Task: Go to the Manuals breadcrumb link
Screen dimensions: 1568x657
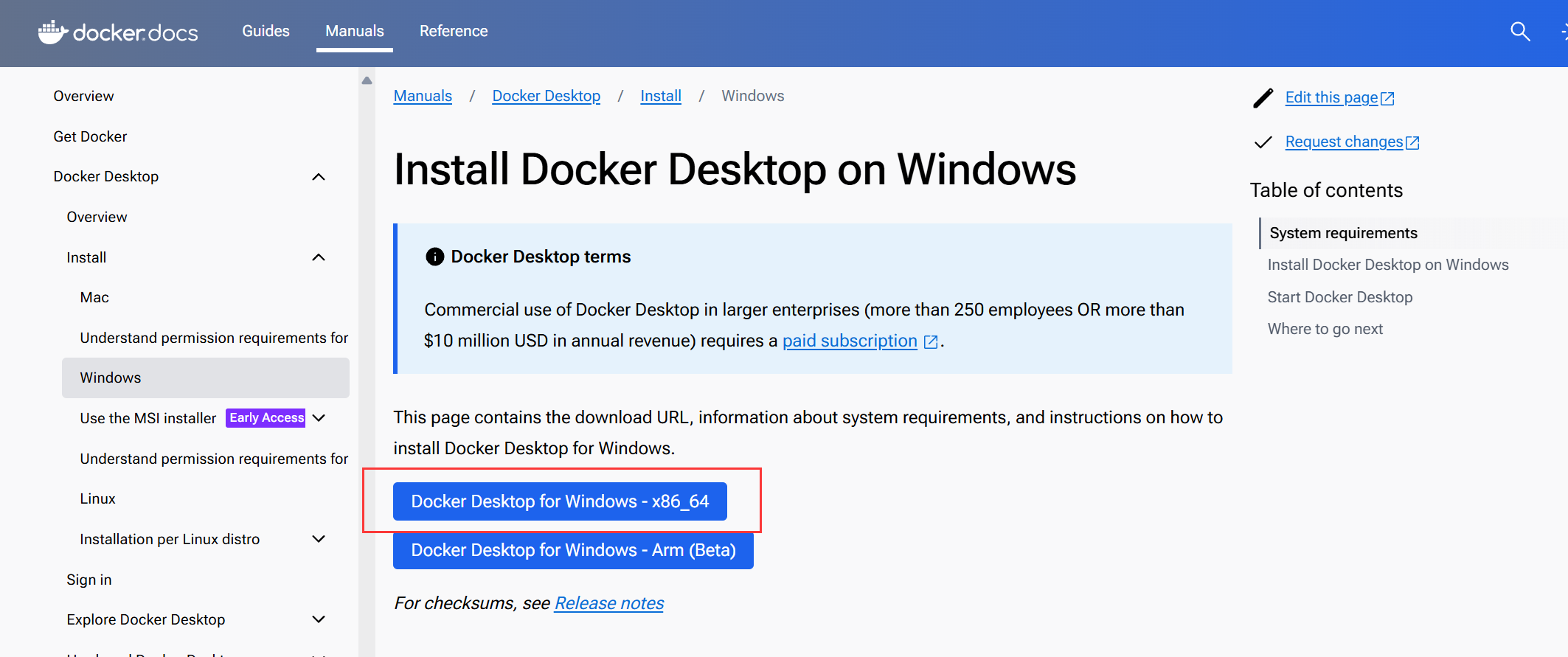Action: pos(423,96)
